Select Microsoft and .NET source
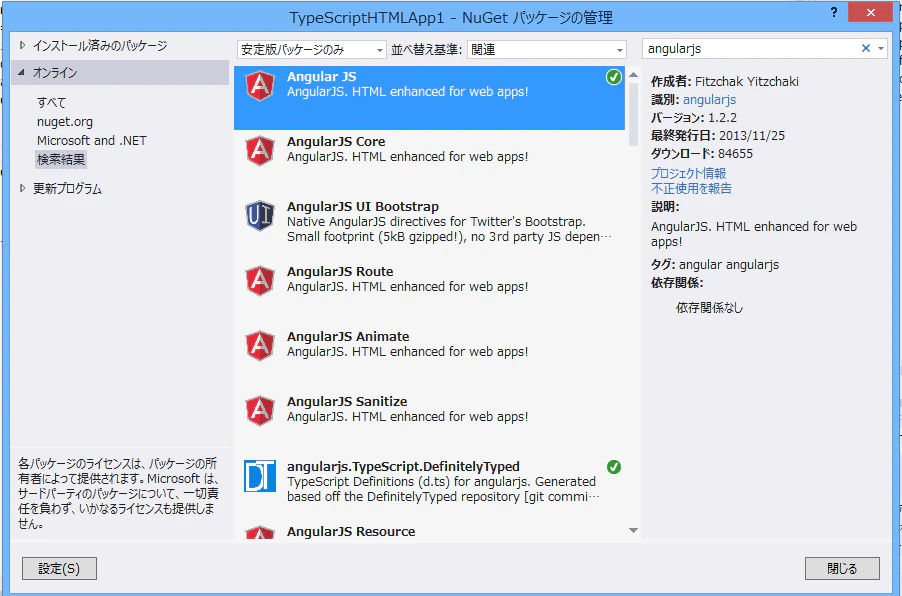Viewport: 902px width, 596px height. (x=92, y=140)
